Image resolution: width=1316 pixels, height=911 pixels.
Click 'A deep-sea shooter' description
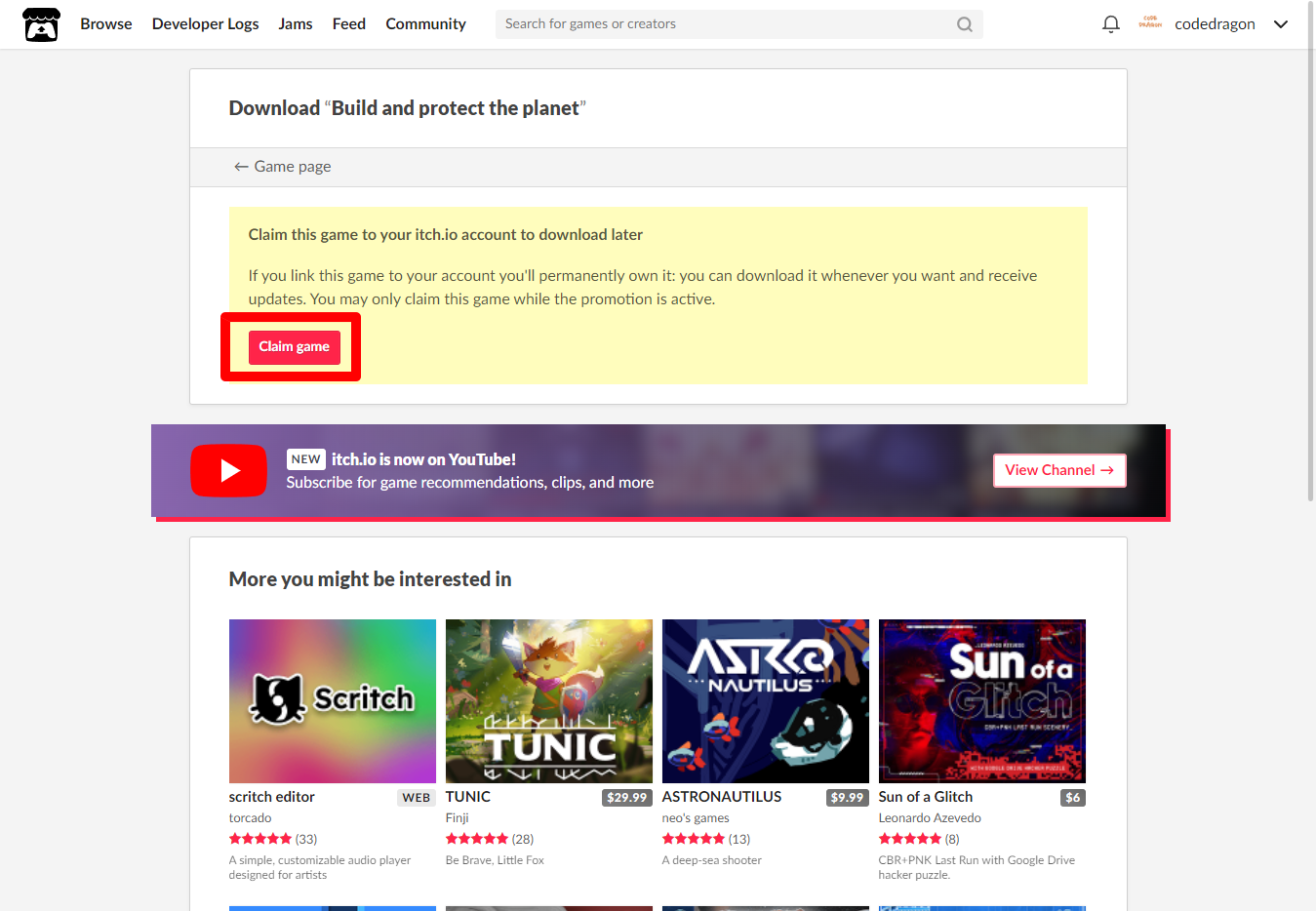coord(712,860)
